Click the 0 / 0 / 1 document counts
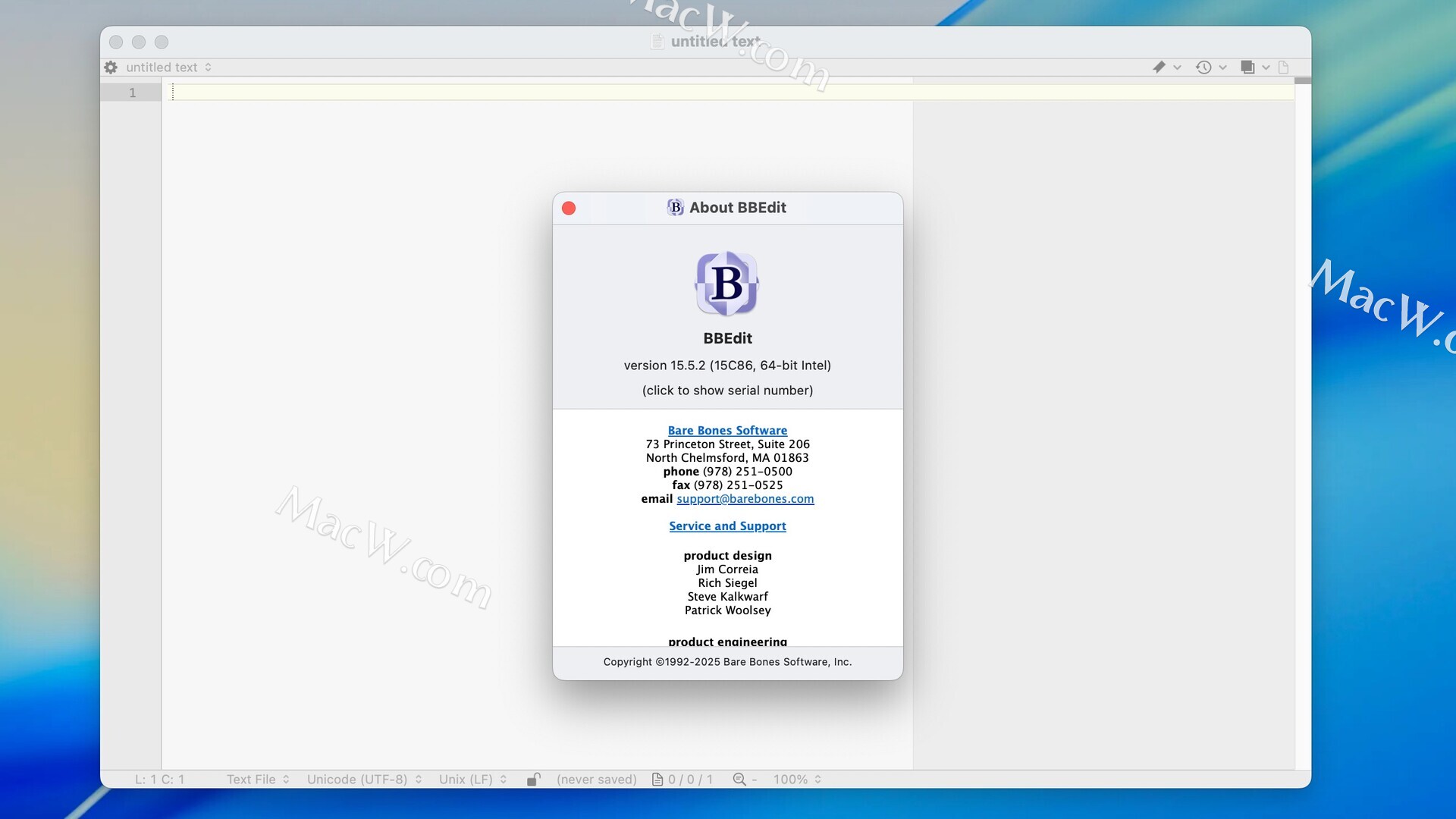This screenshot has width=1456, height=819. pos(690,779)
